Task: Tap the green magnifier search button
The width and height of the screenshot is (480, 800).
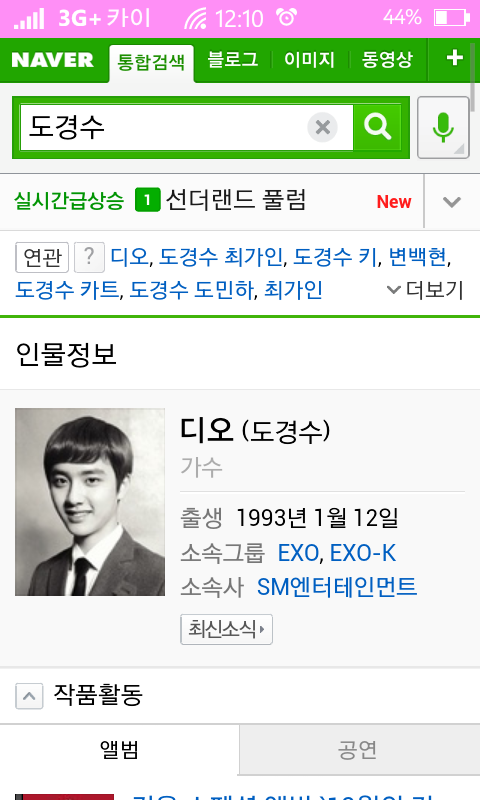Action: (x=377, y=127)
